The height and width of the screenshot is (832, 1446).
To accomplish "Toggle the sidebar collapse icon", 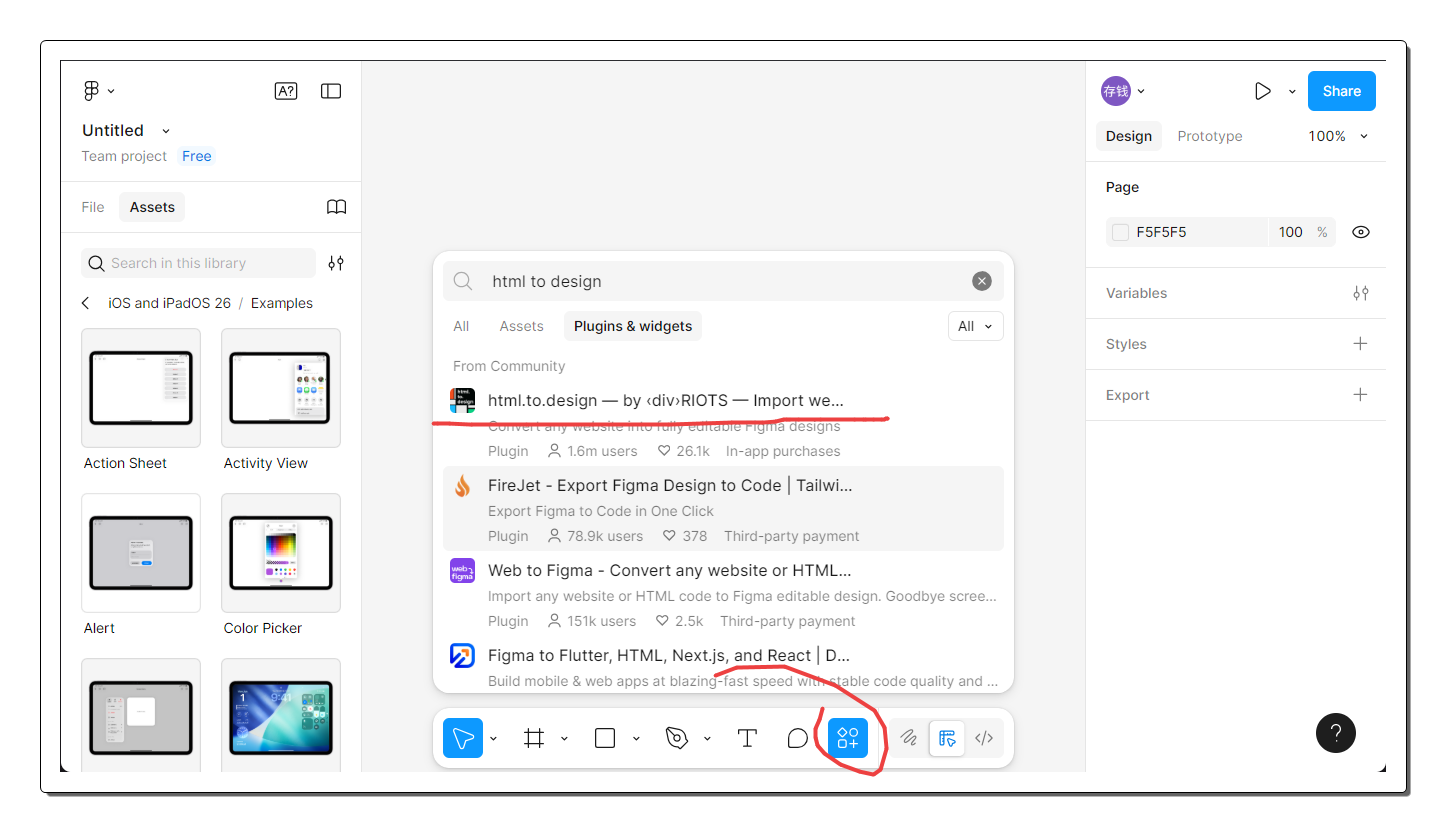I will 331,91.
